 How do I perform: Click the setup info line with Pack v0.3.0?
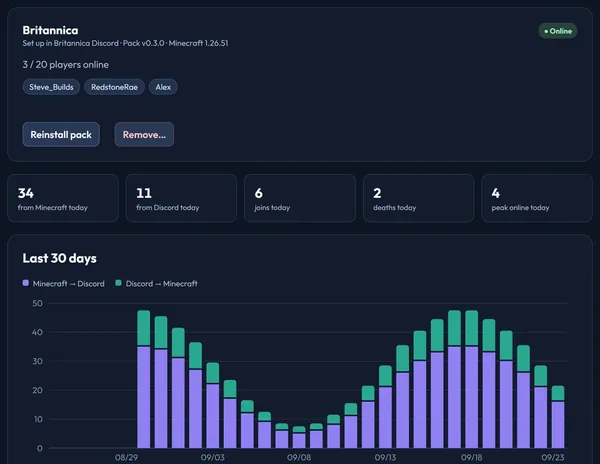[x=125, y=43]
